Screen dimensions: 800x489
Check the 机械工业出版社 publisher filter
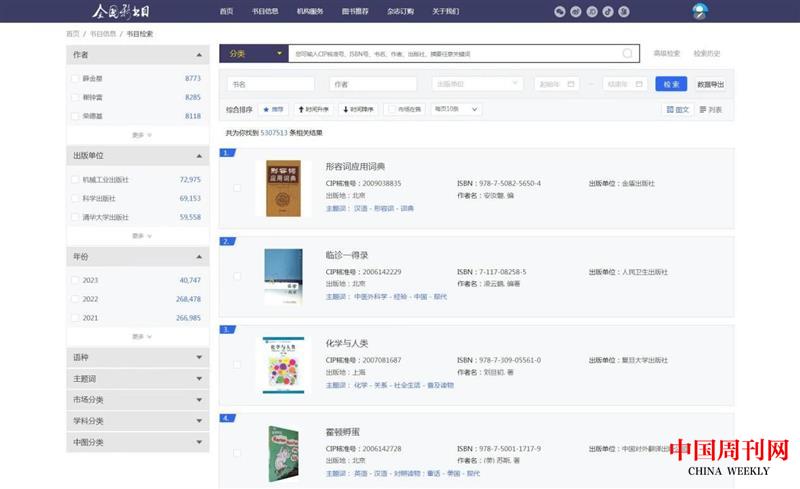coord(76,180)
